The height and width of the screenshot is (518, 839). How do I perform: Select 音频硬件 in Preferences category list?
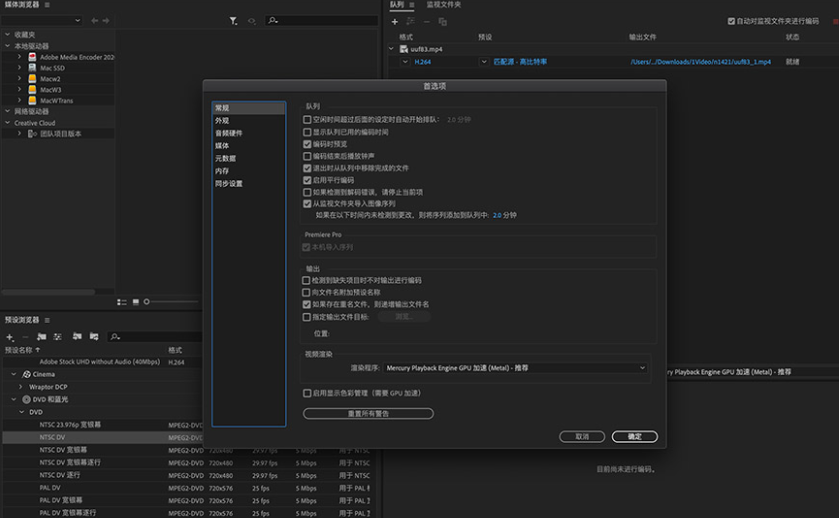[x=249, y=133]
